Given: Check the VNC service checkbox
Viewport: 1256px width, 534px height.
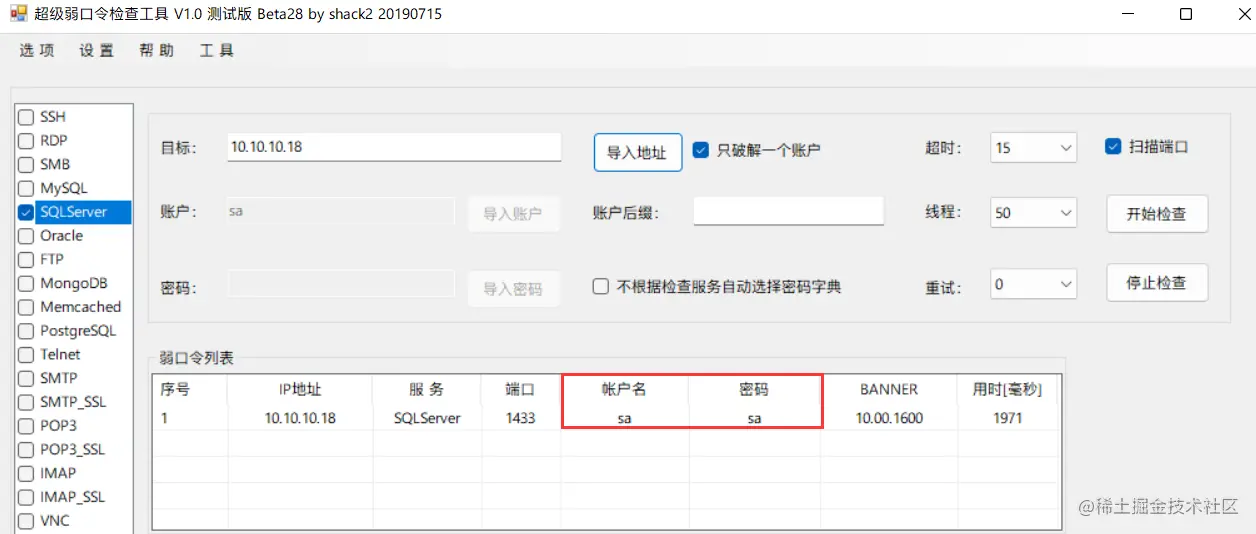Looking at the screenshot, I should coord(26,521).
